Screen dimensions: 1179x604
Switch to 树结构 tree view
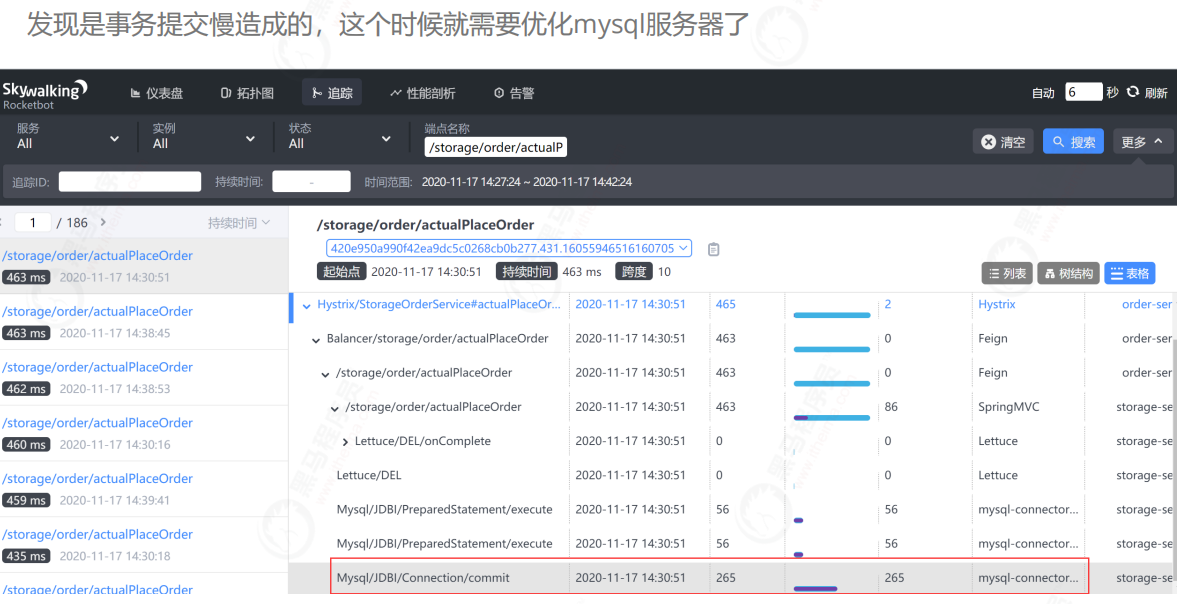1068,274
